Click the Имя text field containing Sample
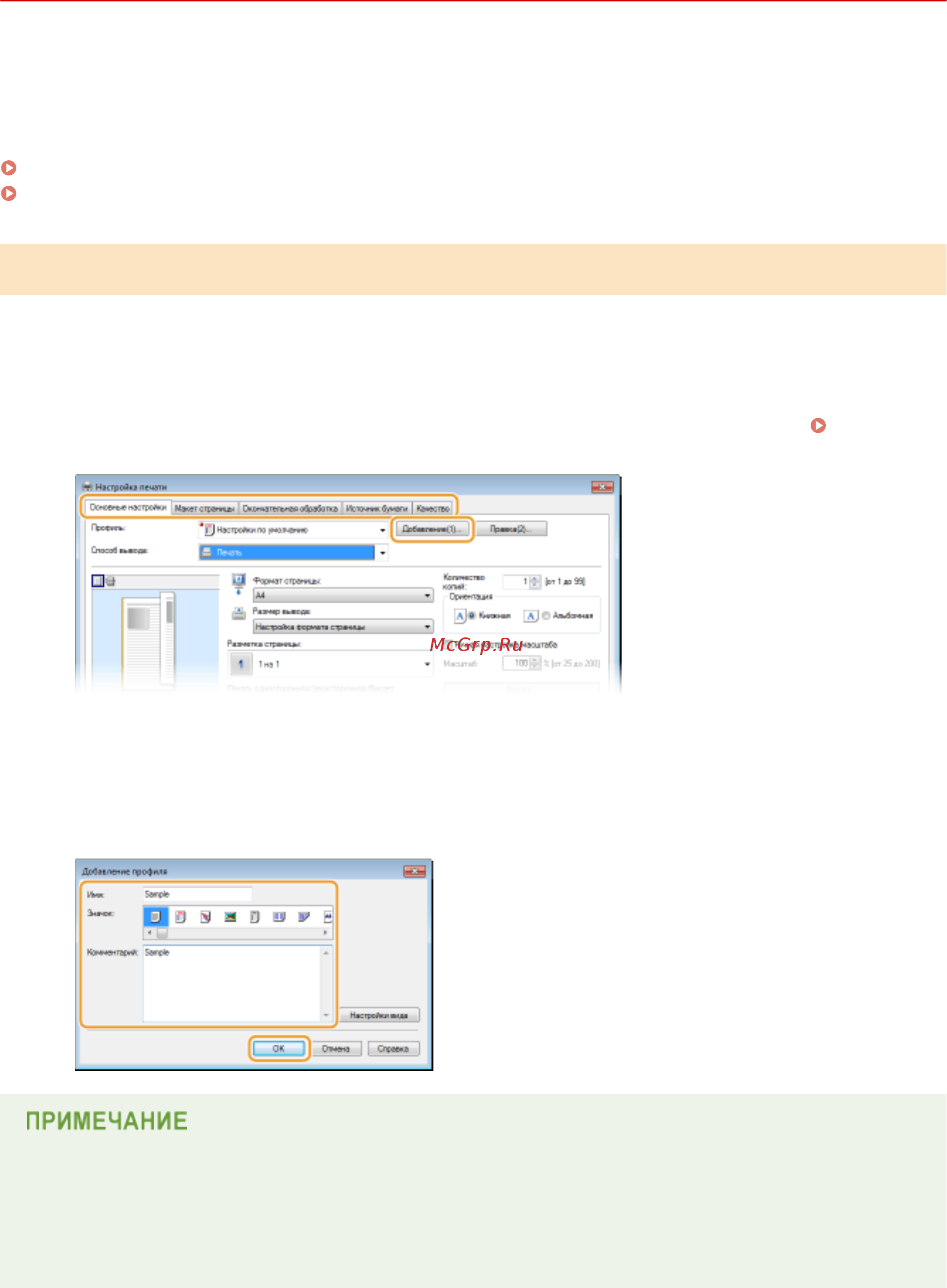Screen dimensions: 947x1288 [197, 894]
